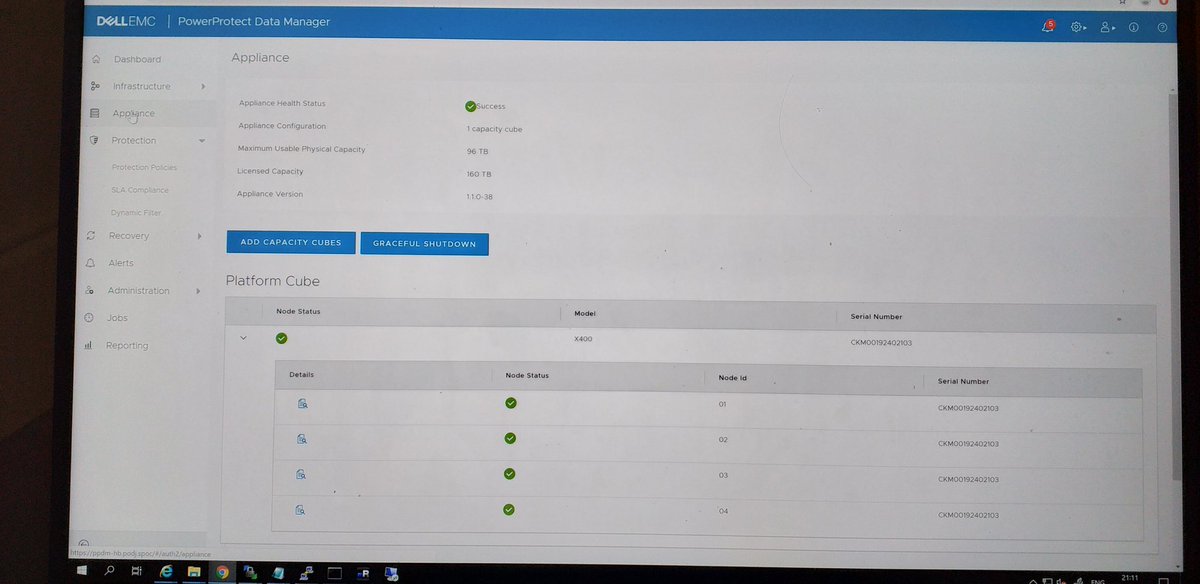Click X400 platform cube status checkmark

click(x=281, y=338)
